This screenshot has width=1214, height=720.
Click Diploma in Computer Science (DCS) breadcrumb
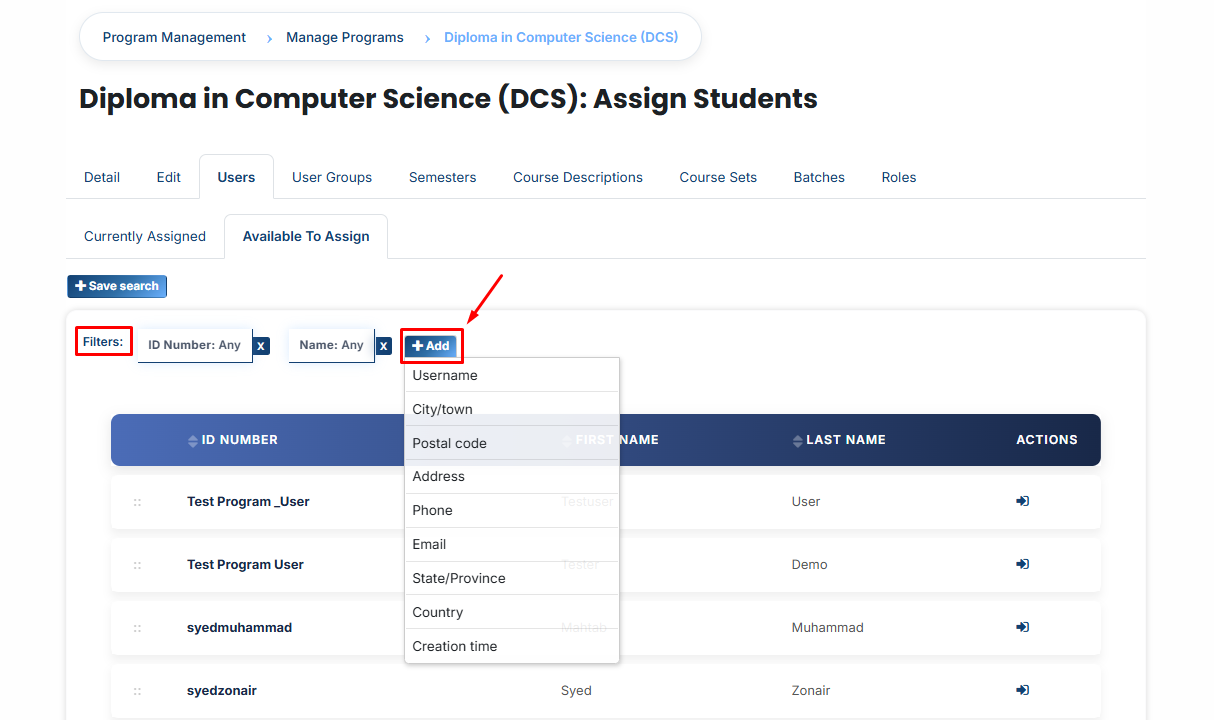pyautogui.click(x=561, y=37)
